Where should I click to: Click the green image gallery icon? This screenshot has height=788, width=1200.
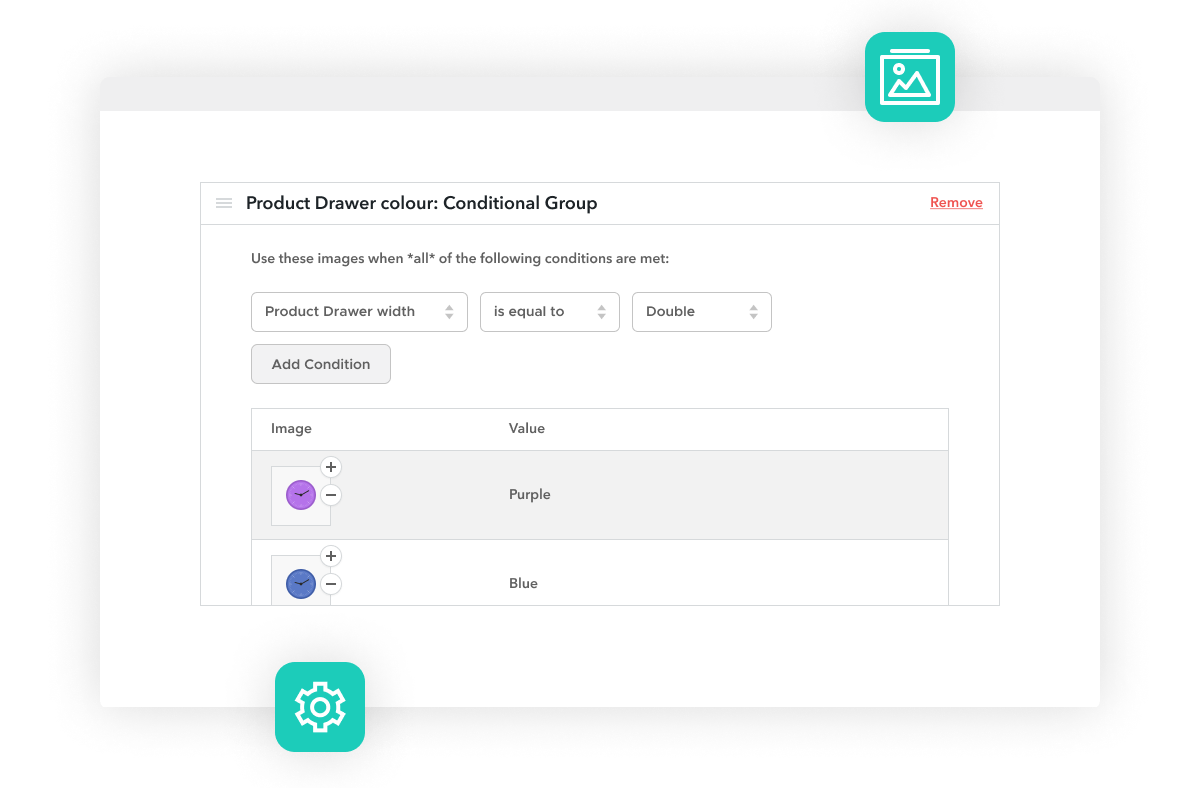(909, 77)
